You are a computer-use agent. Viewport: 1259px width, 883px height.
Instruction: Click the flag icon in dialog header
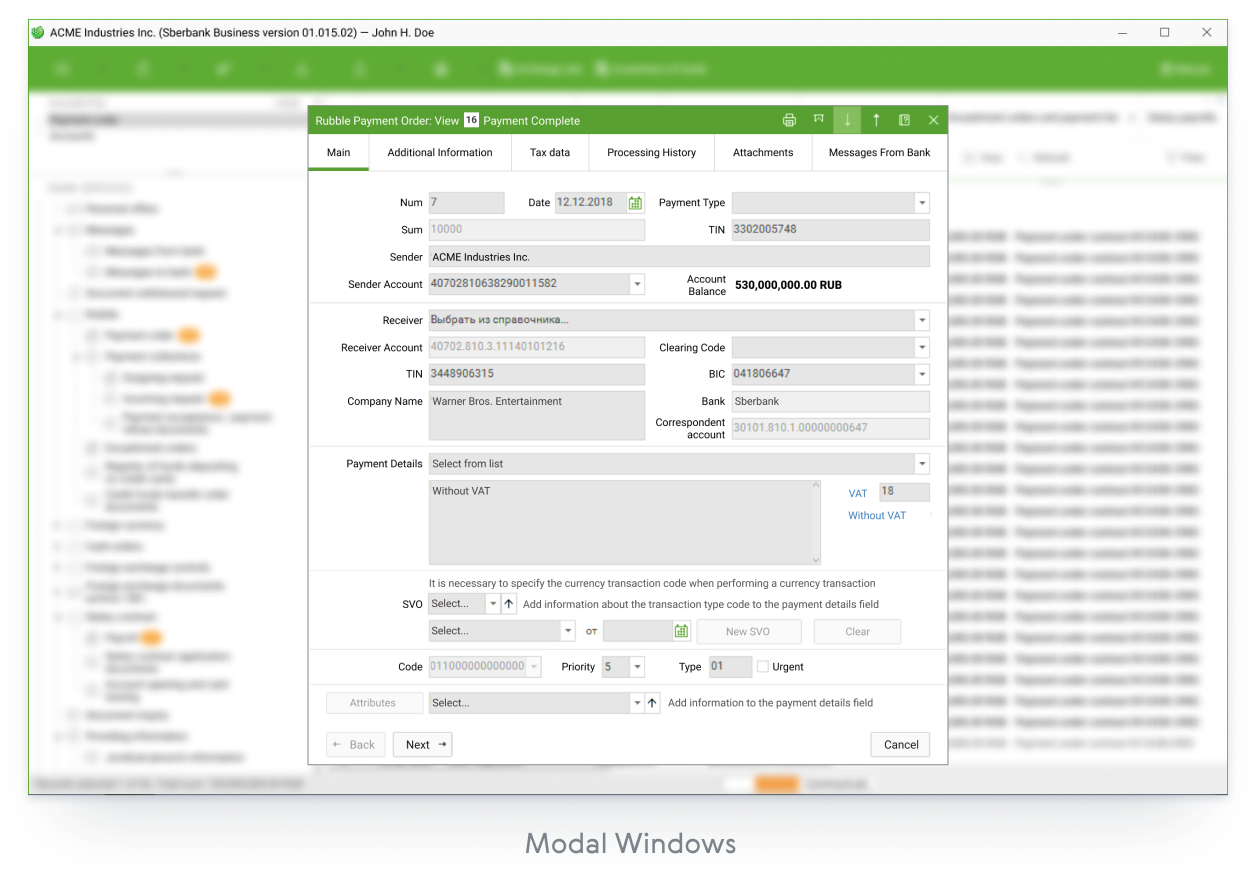pyautogui.click(x=818, y=120)
